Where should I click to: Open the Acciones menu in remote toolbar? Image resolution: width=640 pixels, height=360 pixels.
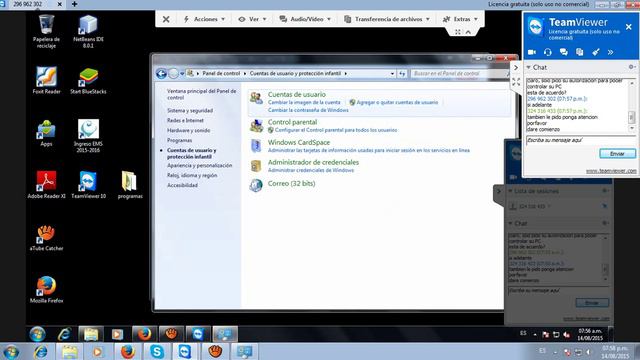tap(204, 19)
